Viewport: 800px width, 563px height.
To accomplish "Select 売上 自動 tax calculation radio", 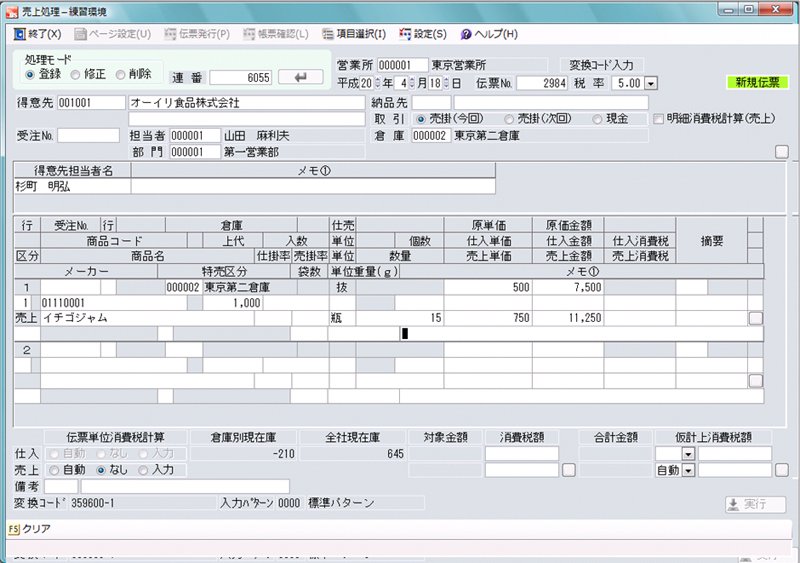I will pos(54,470).
